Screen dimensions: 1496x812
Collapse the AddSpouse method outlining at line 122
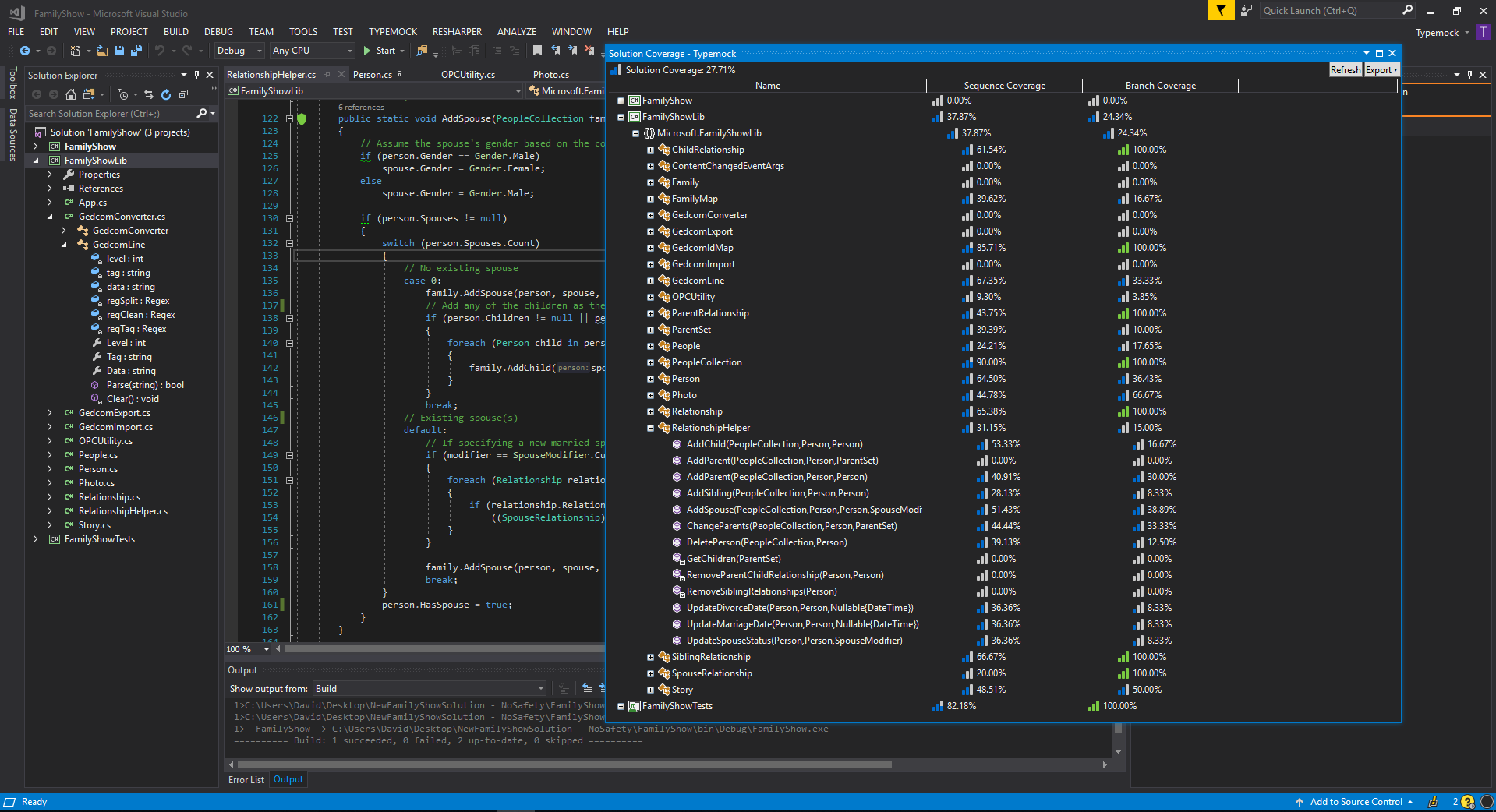coord(289,118)
